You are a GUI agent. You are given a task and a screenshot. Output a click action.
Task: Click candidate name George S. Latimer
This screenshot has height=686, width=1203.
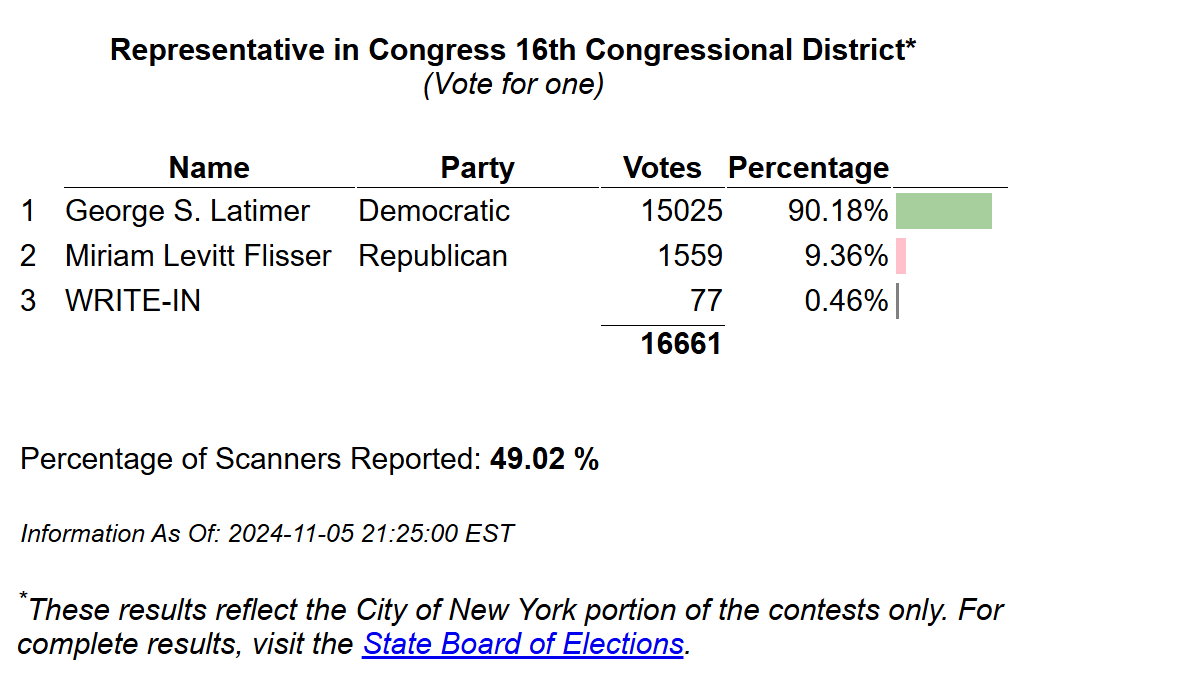(x=187, y=211)
